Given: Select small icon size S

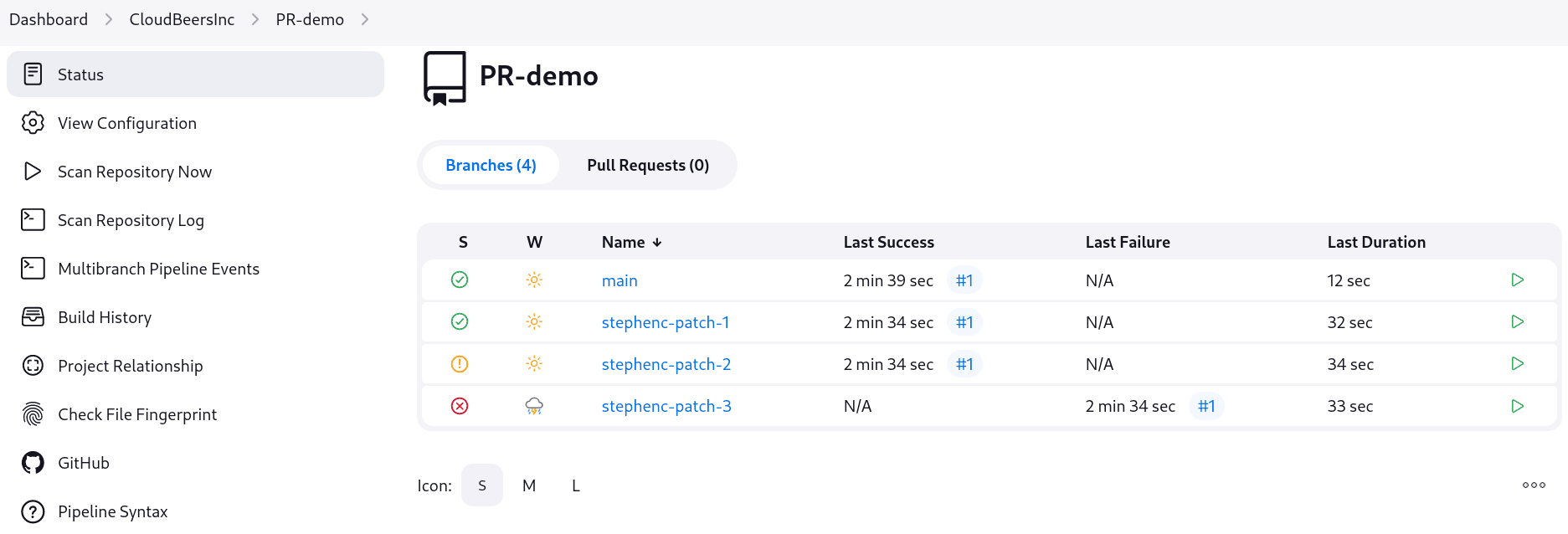Looking at the screenshot, I should [482, 485].
